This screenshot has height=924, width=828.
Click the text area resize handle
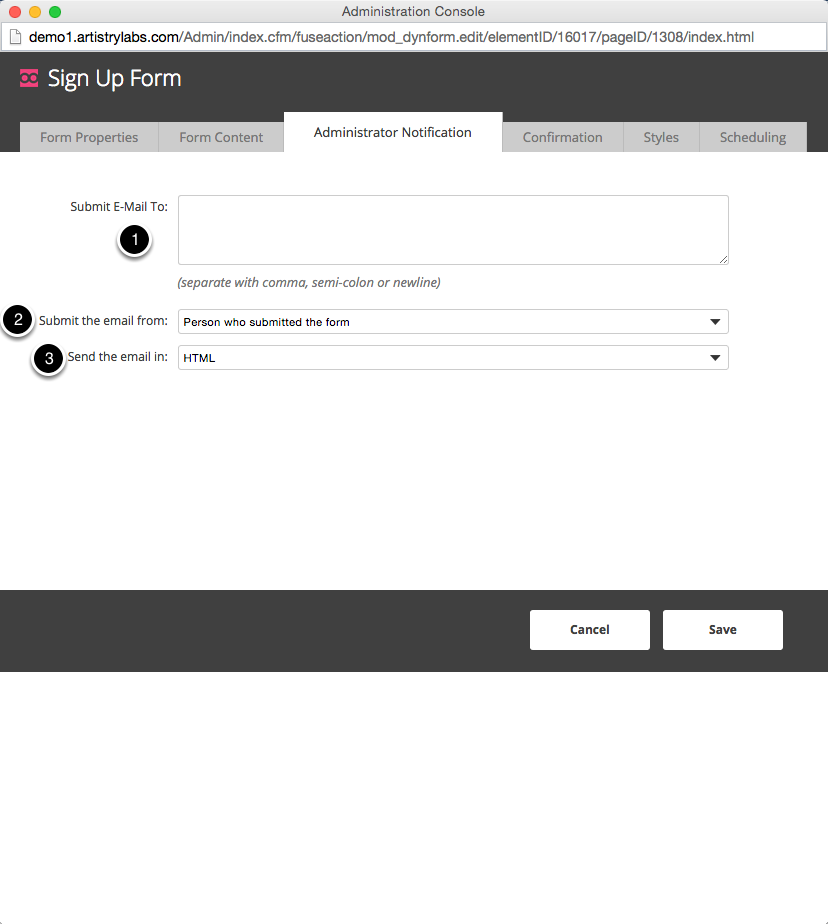point(723,259)
